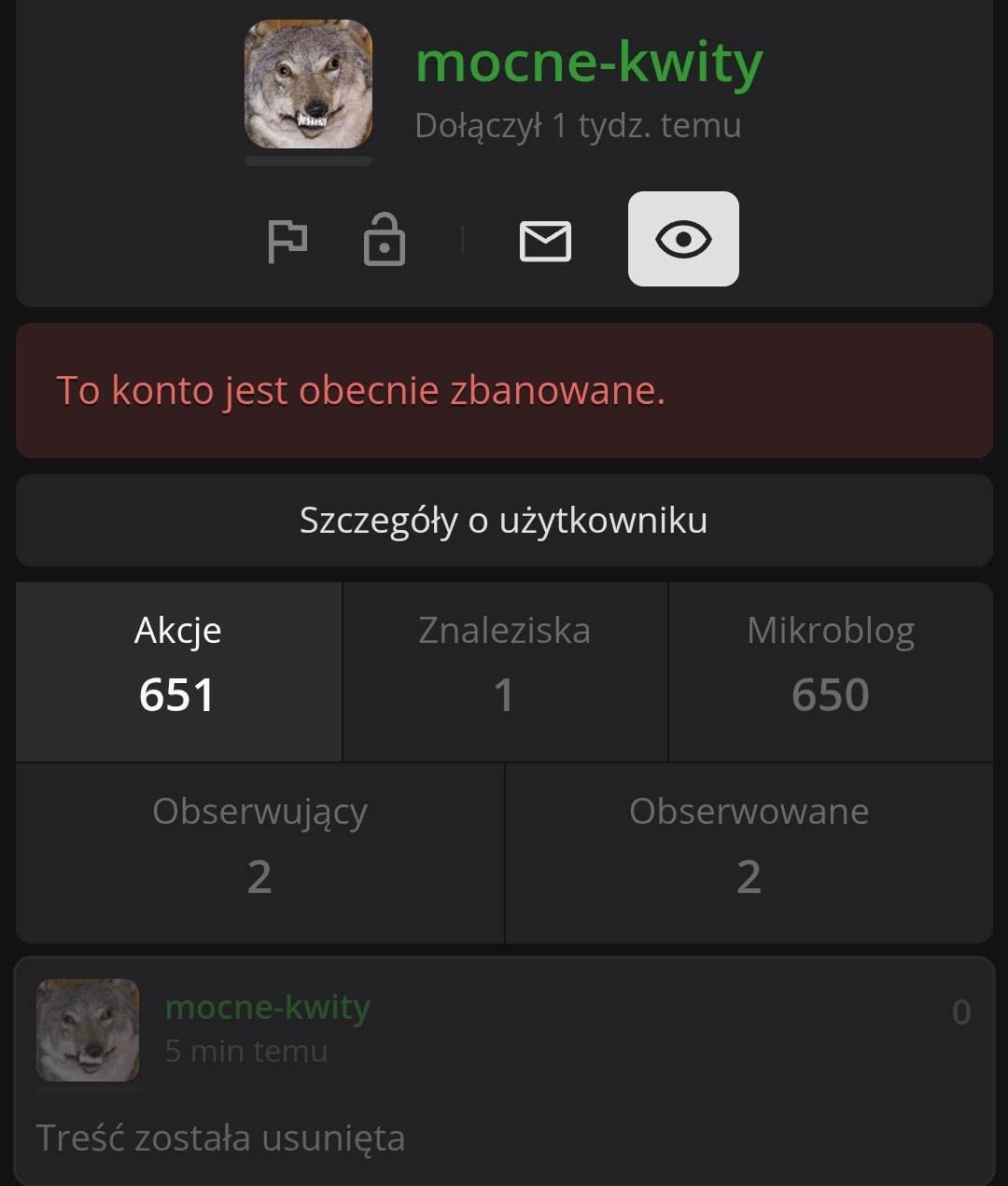Open the mocne-kwity post author link
Screen dimensions: 1008x1186
(268, 1008)
